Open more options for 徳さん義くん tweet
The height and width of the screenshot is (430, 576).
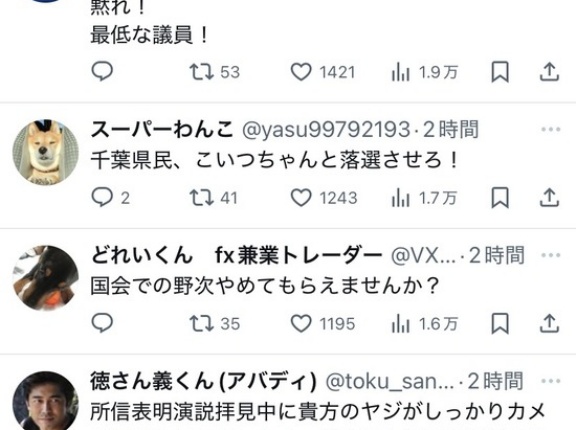[x=550, y=381]
